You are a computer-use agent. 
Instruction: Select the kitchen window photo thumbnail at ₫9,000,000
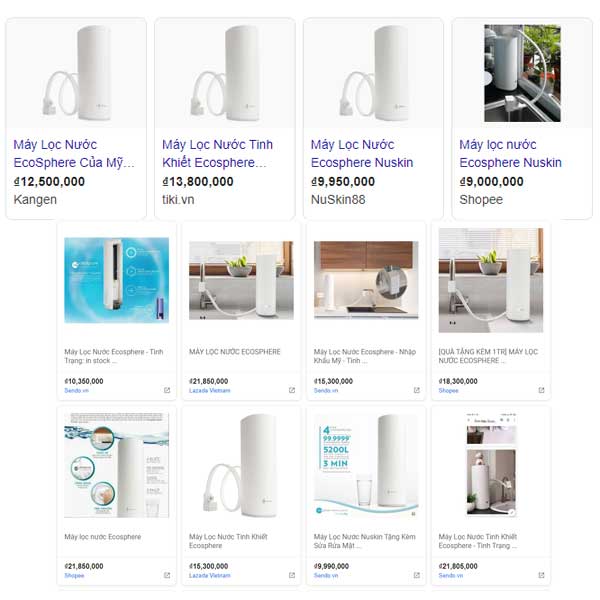coord(522,73)
